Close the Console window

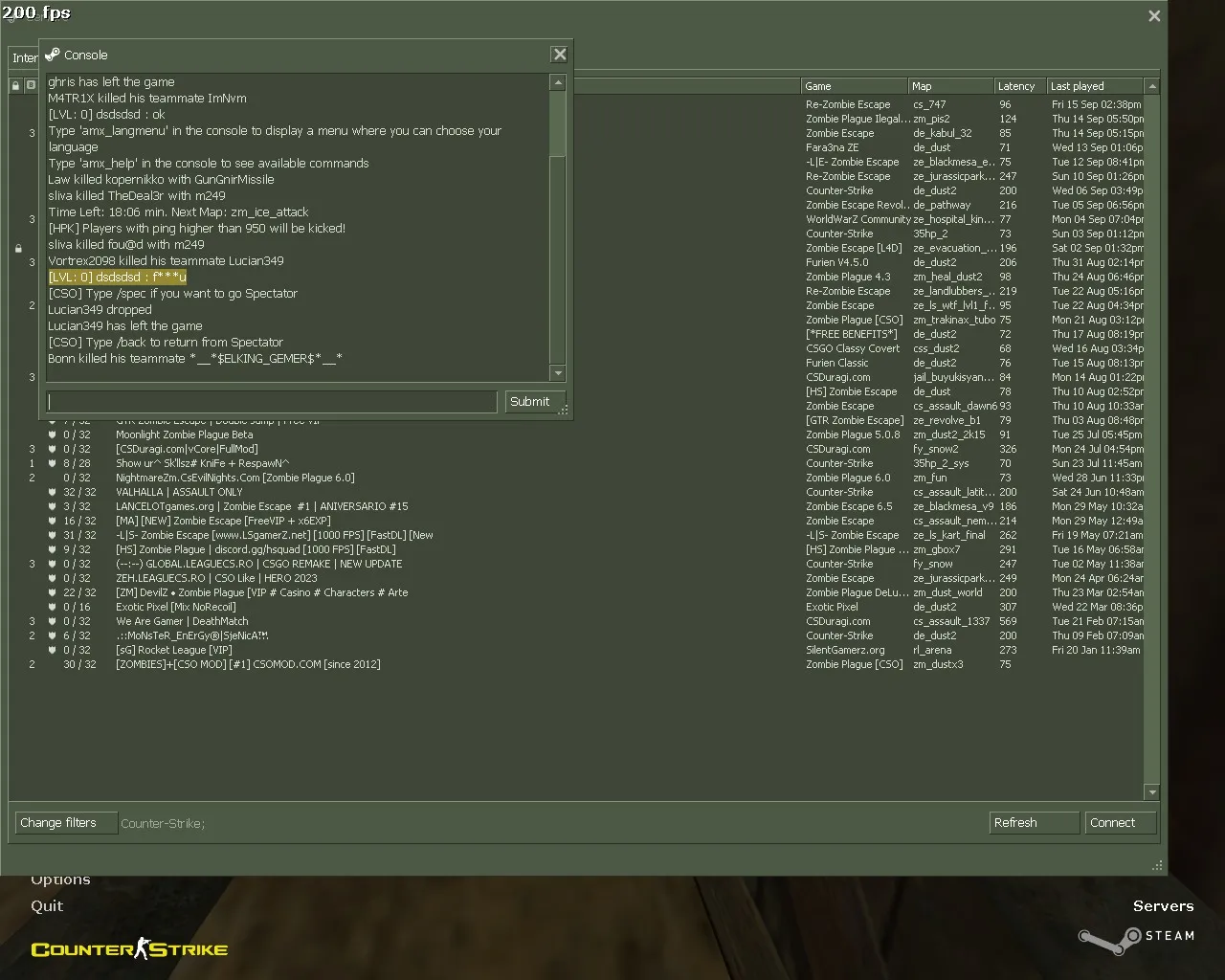(x=560, y=55)
